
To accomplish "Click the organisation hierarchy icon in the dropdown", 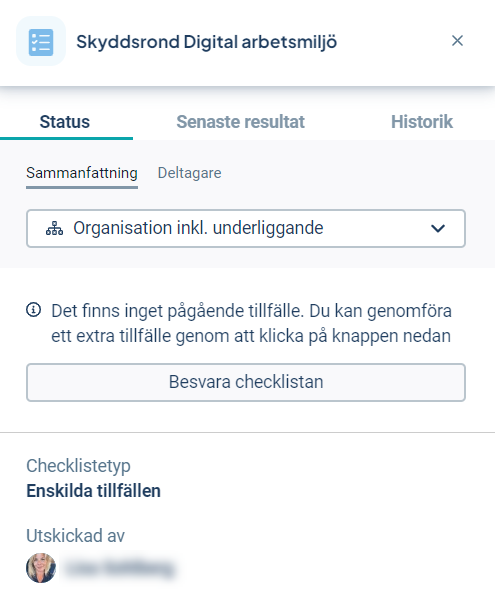I will point(54,228).
